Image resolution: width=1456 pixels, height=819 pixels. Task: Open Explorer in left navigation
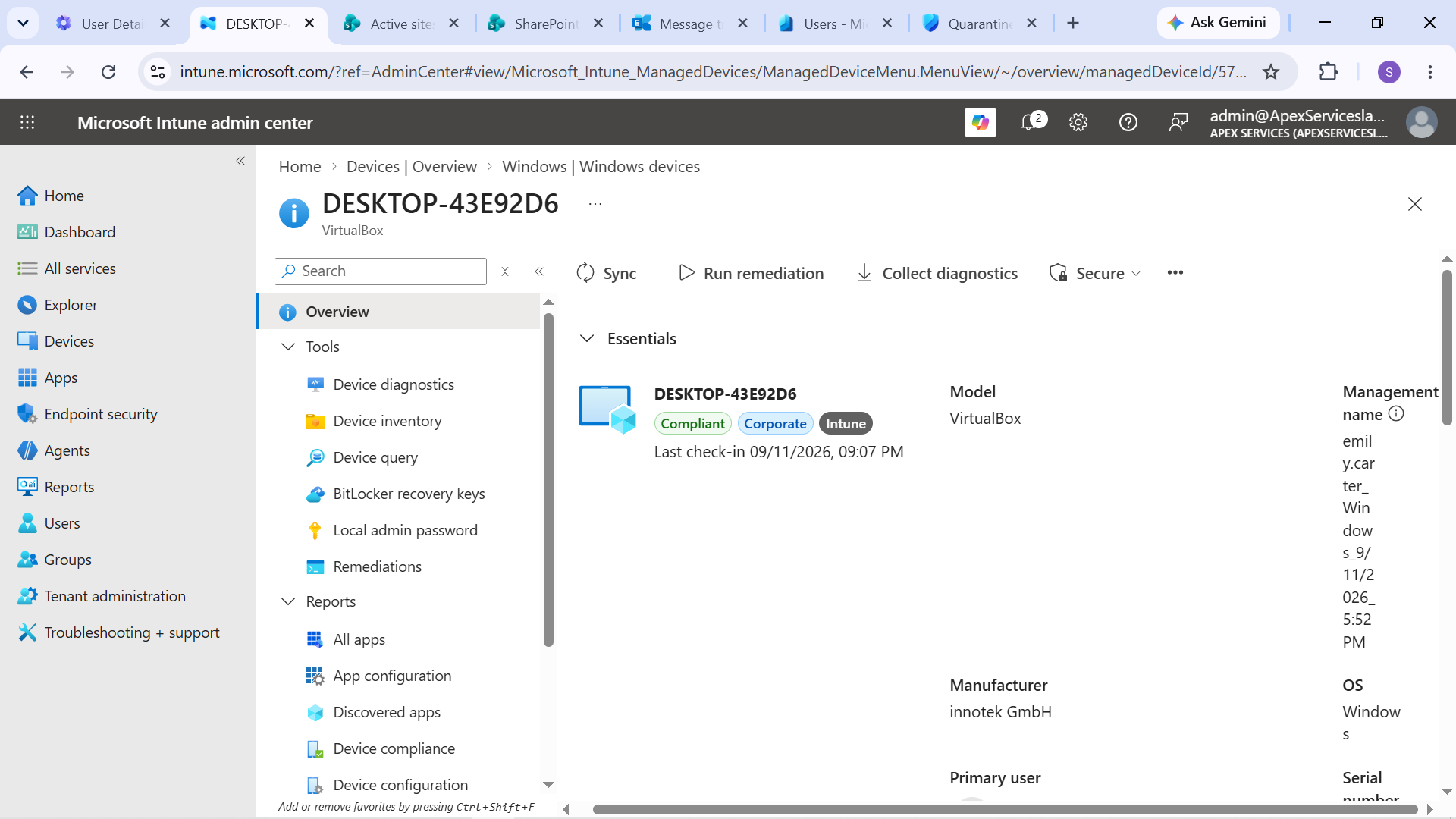71,305
